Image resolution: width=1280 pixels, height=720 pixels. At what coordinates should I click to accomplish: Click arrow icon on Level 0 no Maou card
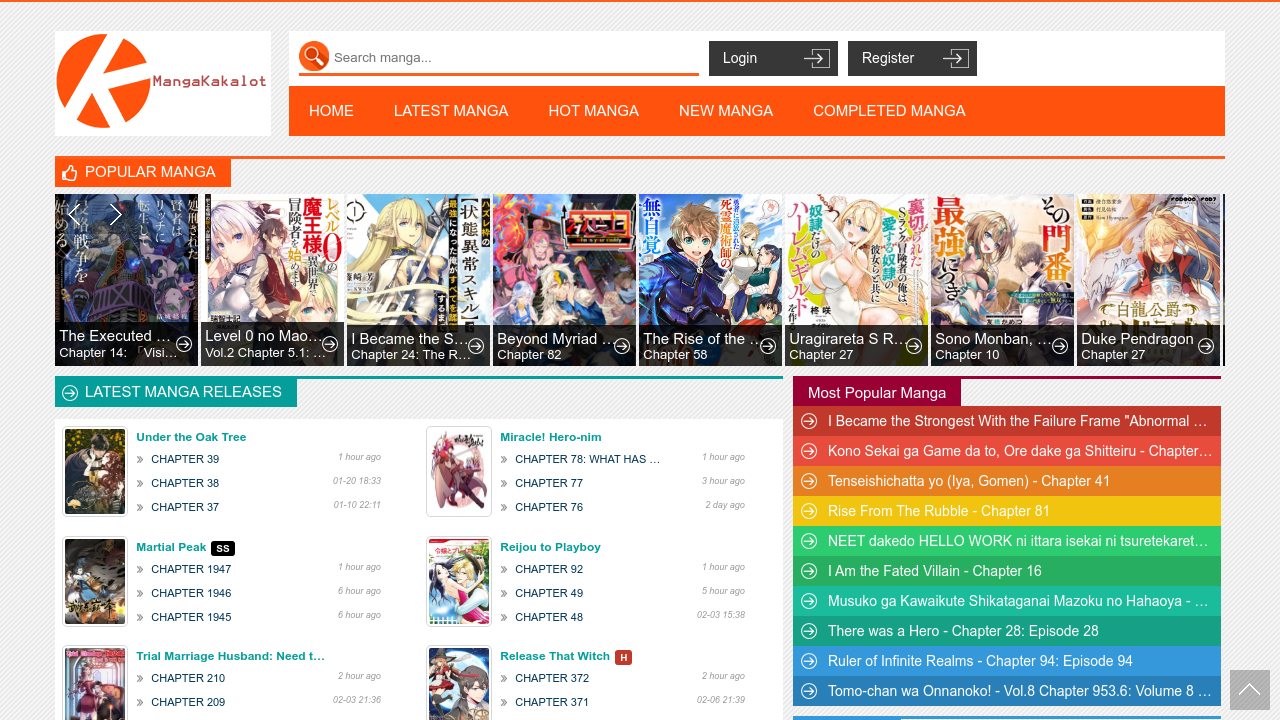click(x=330, y=344)
